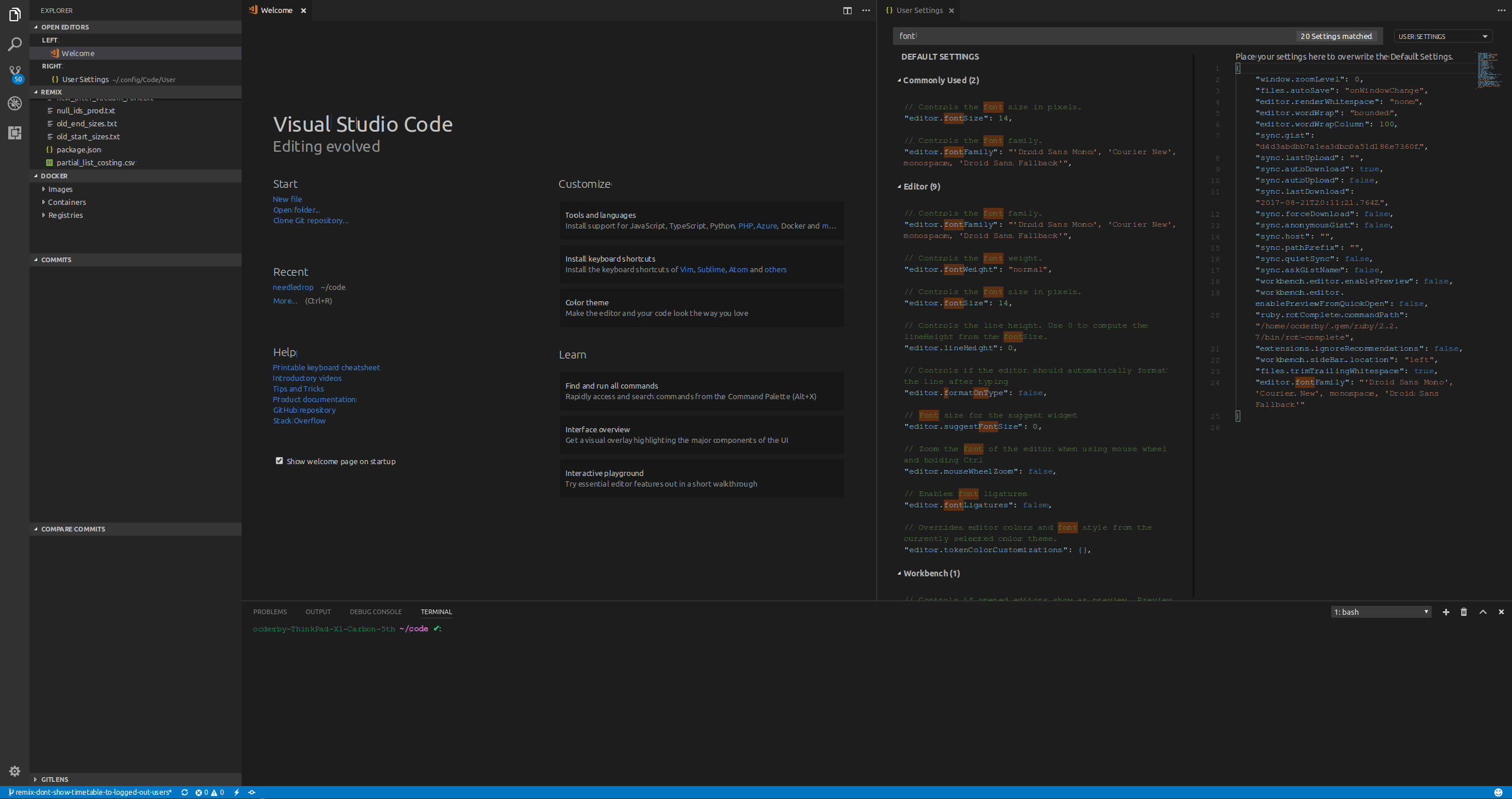This screenshot has height=799, width=1512.
Task: Expand the Images node under Docker
Action: point(60,189)
